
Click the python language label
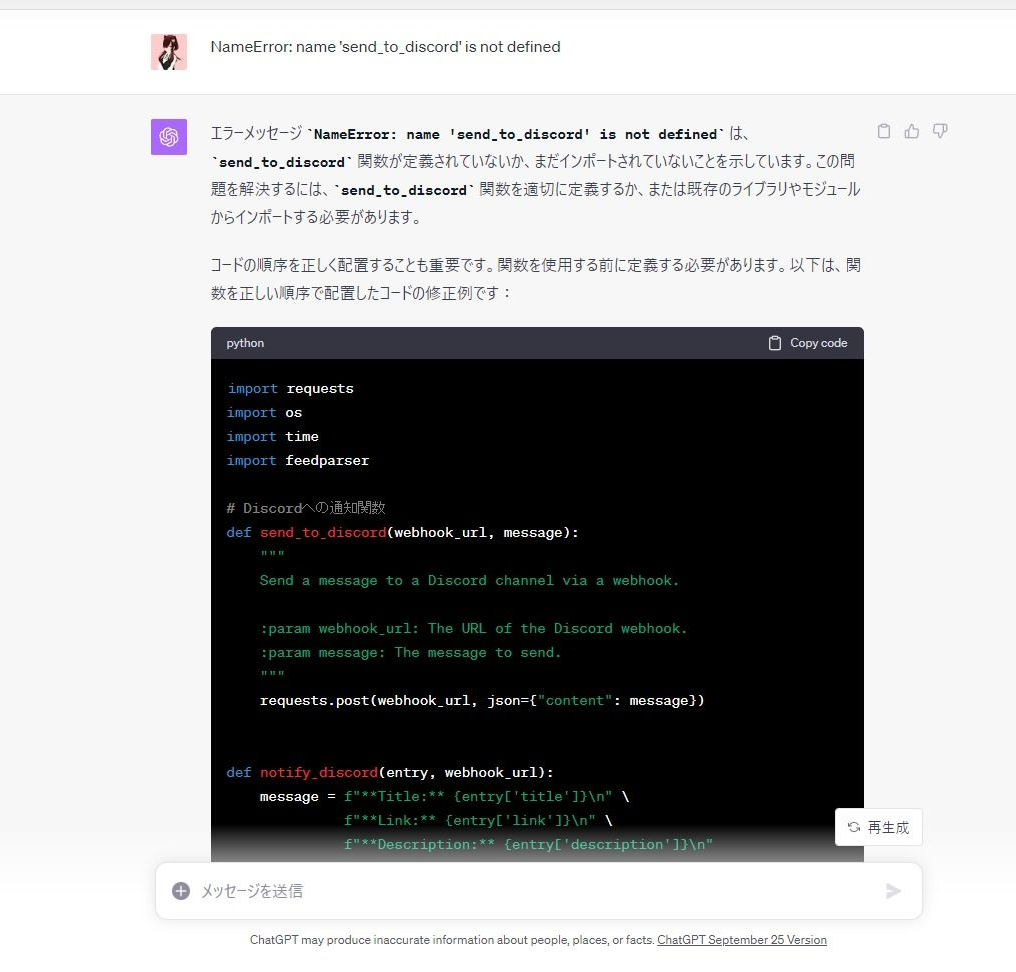(x=245, y=343)
